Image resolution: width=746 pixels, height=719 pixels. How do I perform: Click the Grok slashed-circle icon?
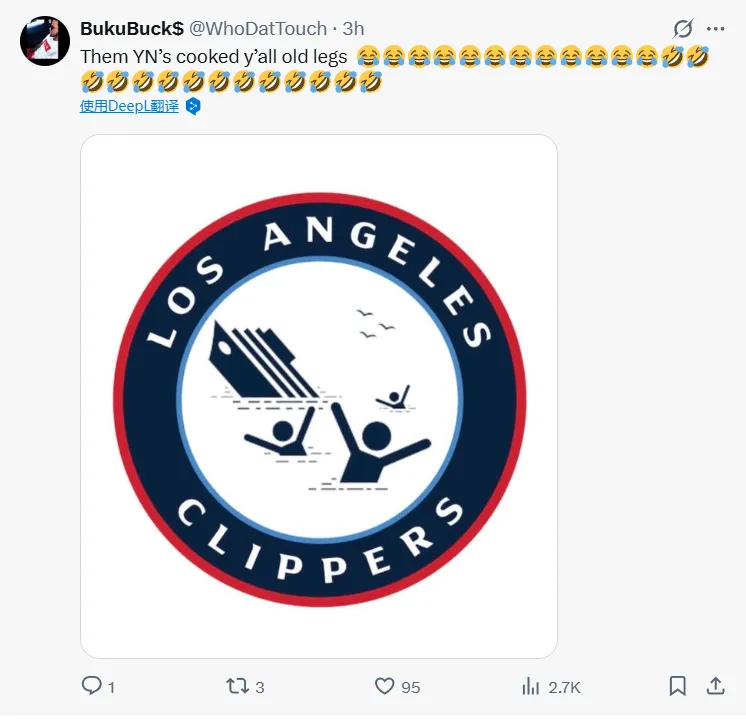pos(683,29)
